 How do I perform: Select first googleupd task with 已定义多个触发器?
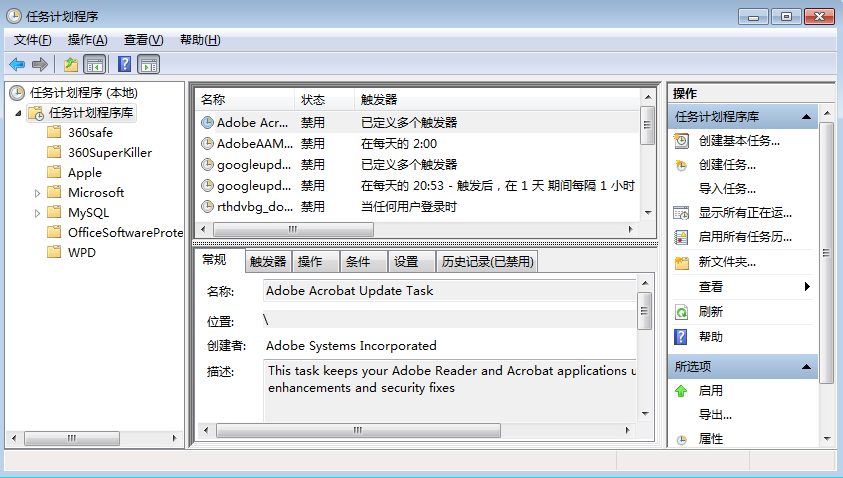pyautogui.click(x=418, y=165)
